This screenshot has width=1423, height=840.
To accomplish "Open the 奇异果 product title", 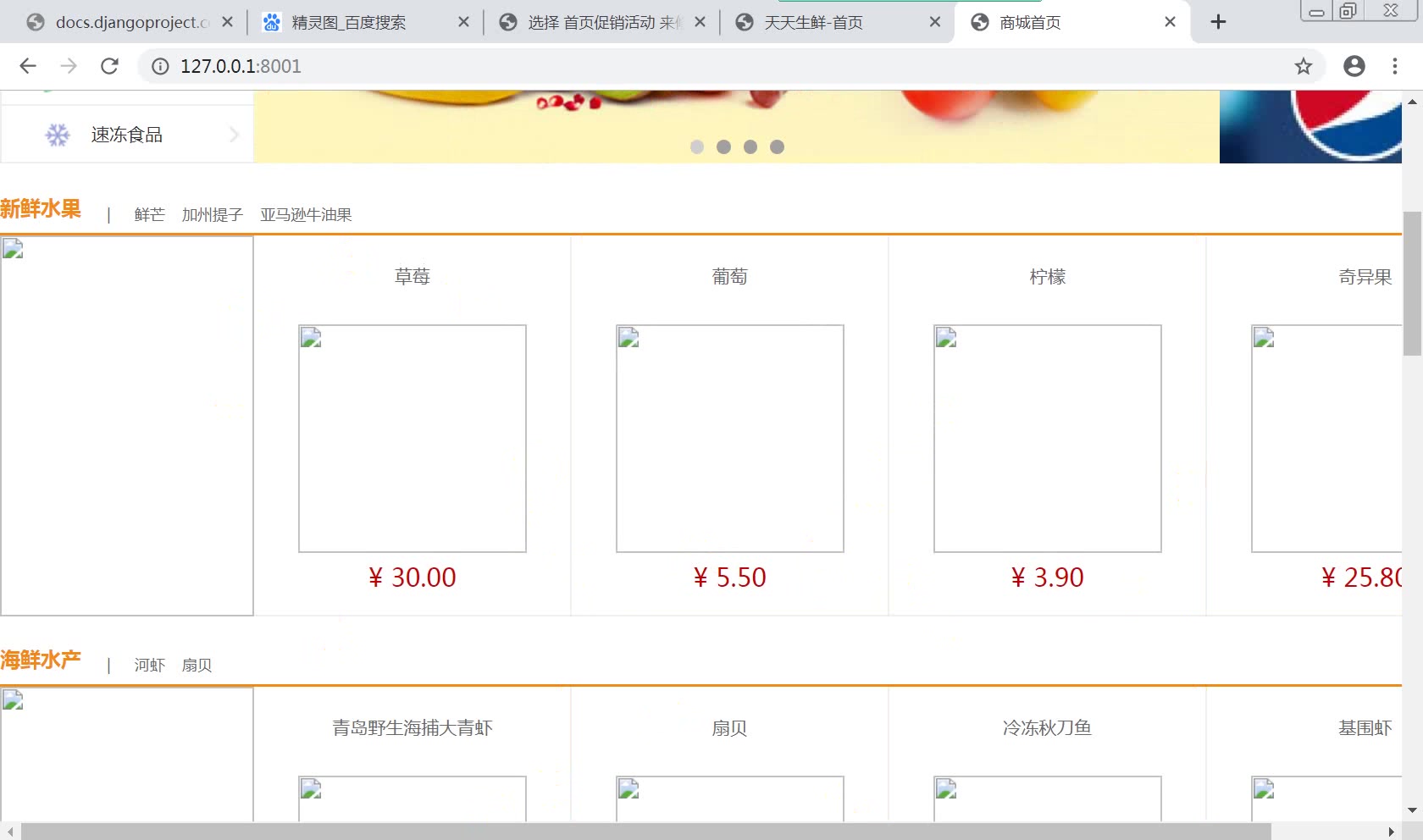I will tap(1365, 276).
